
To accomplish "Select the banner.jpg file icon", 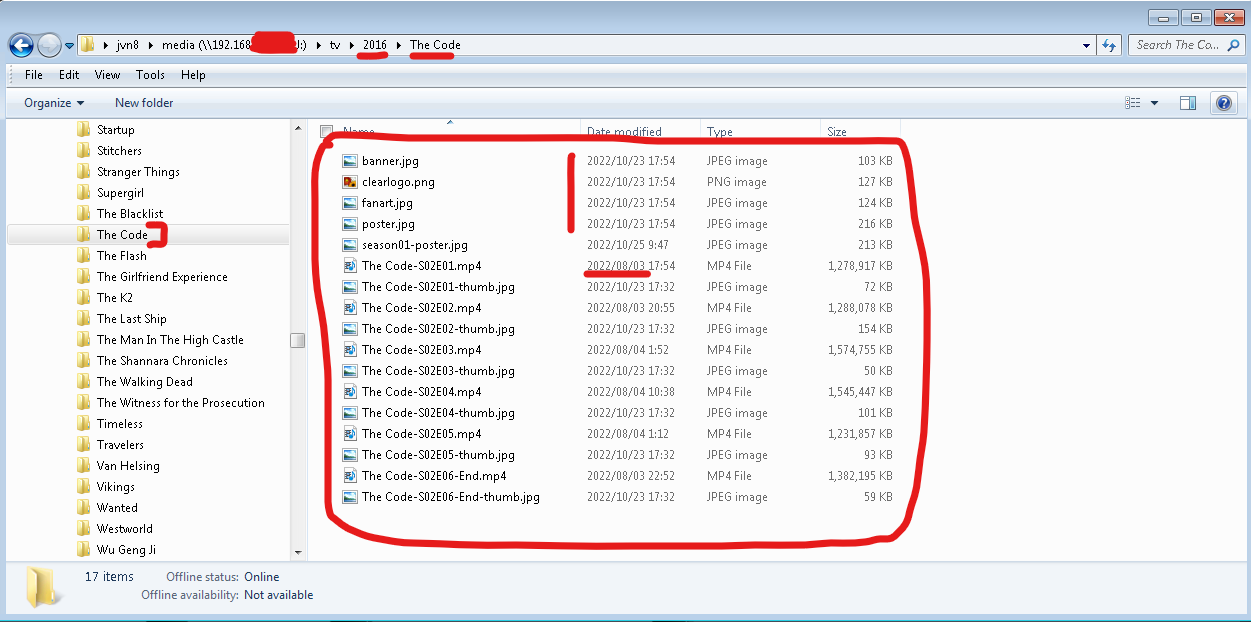I will (350, 161).
